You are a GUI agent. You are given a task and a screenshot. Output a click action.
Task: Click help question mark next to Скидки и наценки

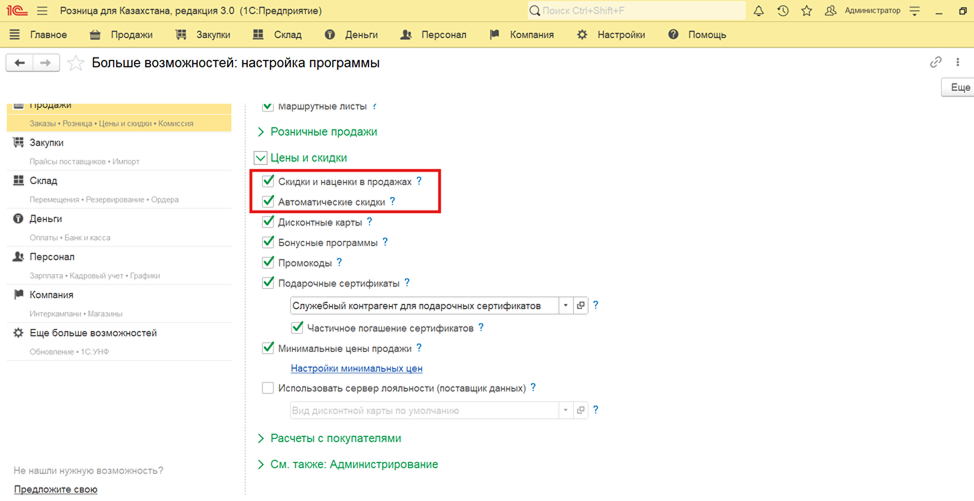[x=419, y=181]
